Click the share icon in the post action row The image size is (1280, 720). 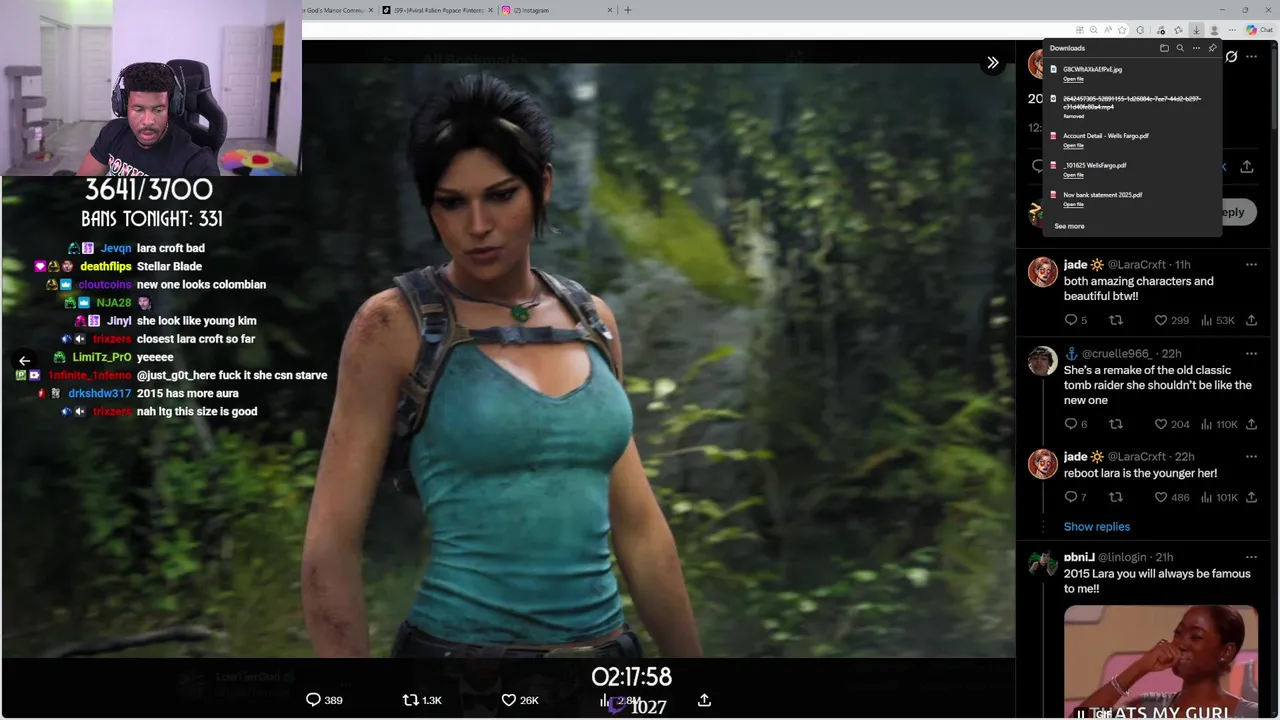(1247, 167)
